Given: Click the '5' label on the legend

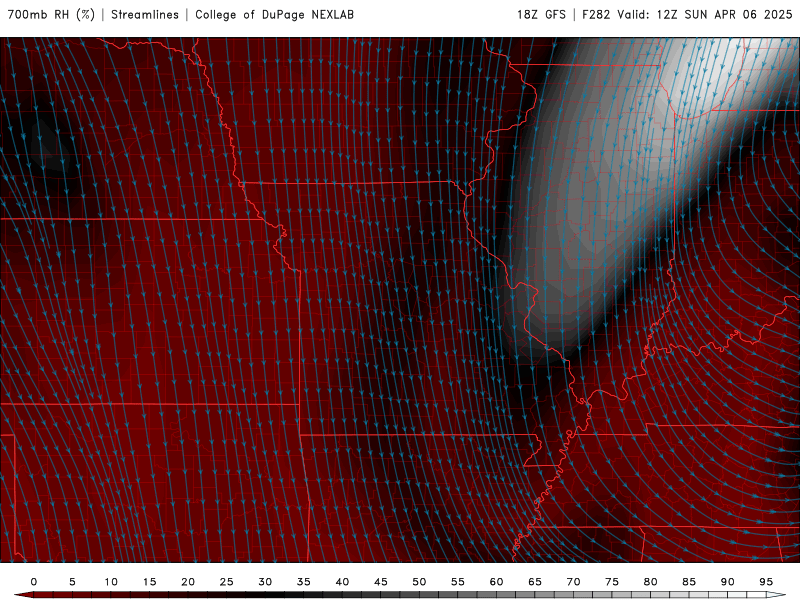Looking at the screenshot, I should click(x=72, y=582).
